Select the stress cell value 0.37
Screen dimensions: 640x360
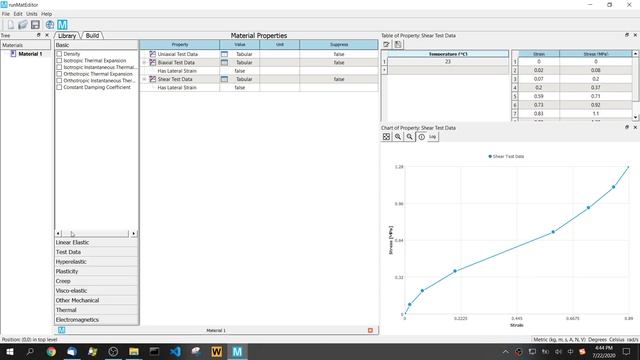[596, 88]
